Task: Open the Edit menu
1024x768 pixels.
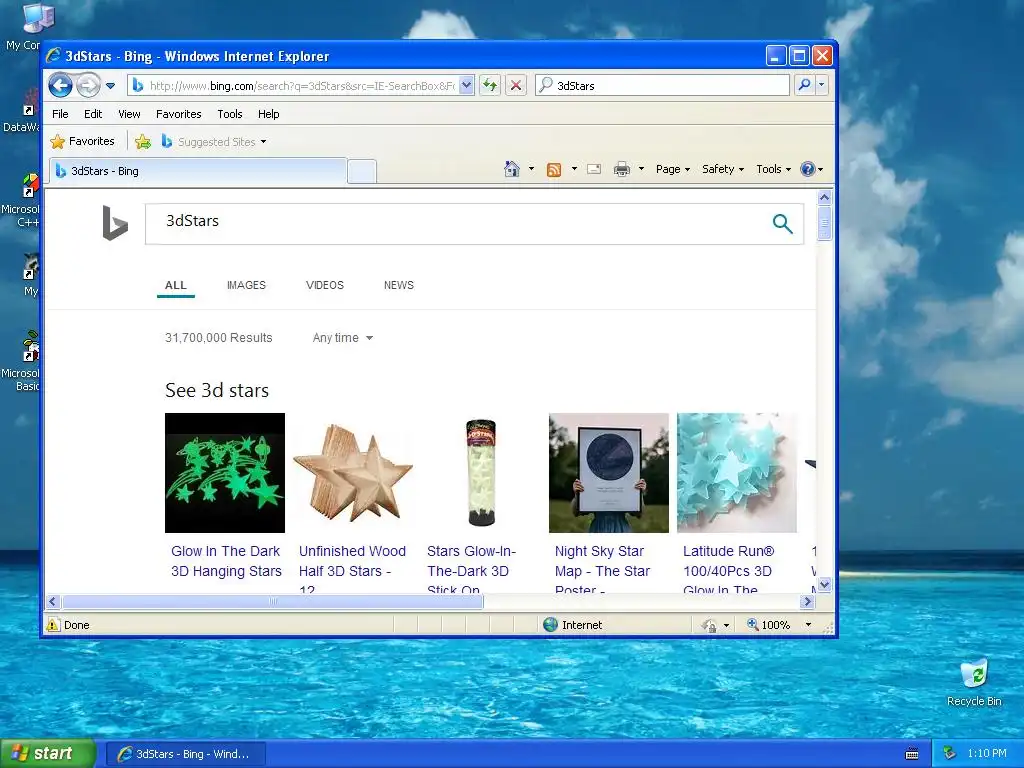Action: [x=93, y=114]
